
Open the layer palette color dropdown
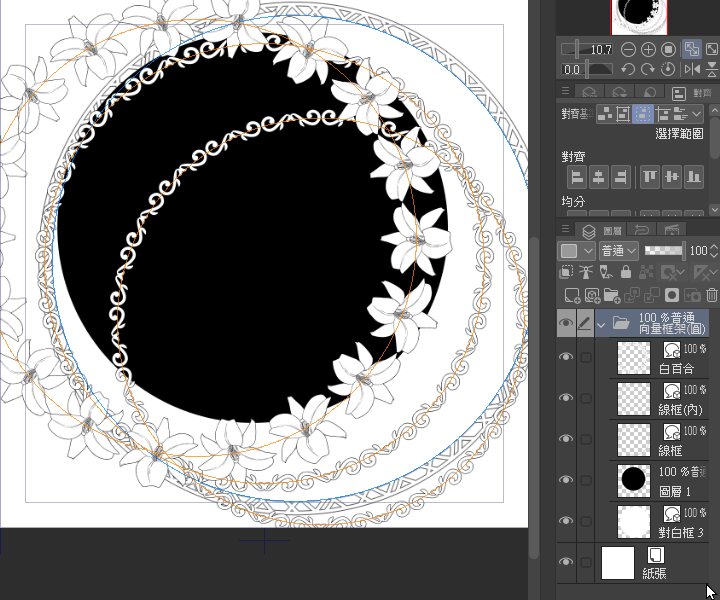[x=577, y=251]
